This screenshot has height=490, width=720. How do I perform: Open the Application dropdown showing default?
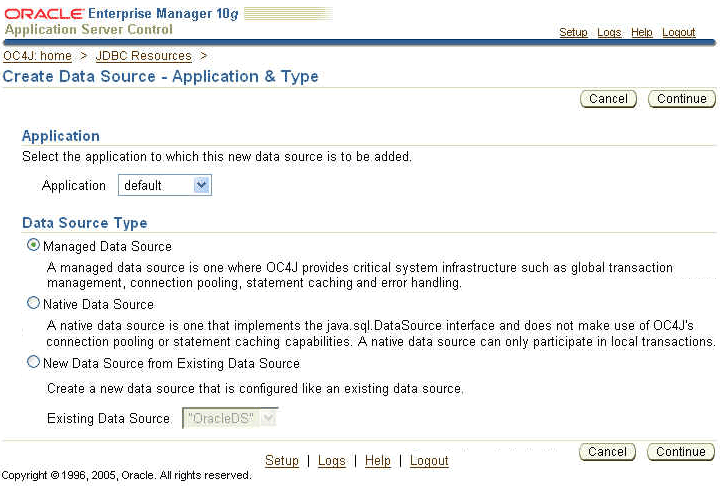click(165, 185)
